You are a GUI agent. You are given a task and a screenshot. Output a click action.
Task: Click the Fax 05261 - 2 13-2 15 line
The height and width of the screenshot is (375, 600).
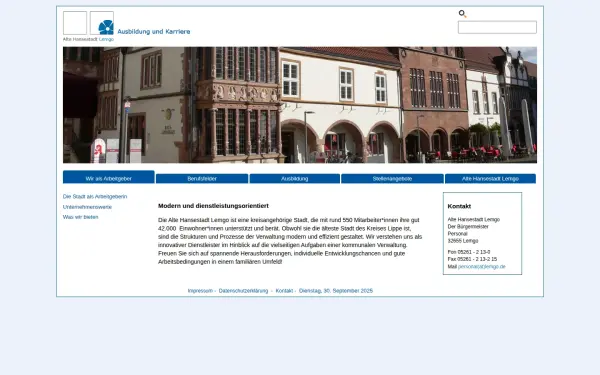[472, 259]
